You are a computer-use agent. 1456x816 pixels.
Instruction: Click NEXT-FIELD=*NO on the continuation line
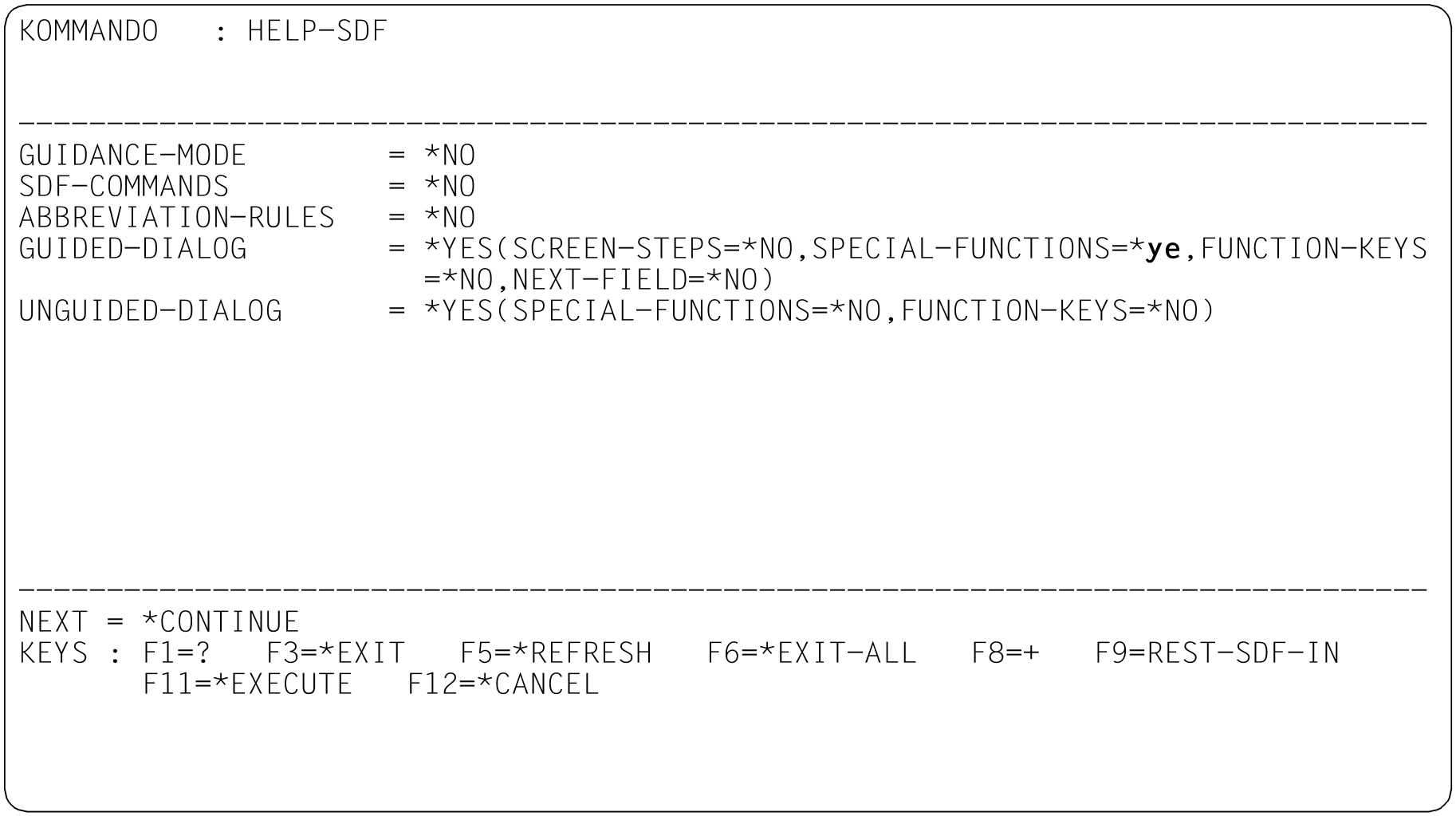636,280
